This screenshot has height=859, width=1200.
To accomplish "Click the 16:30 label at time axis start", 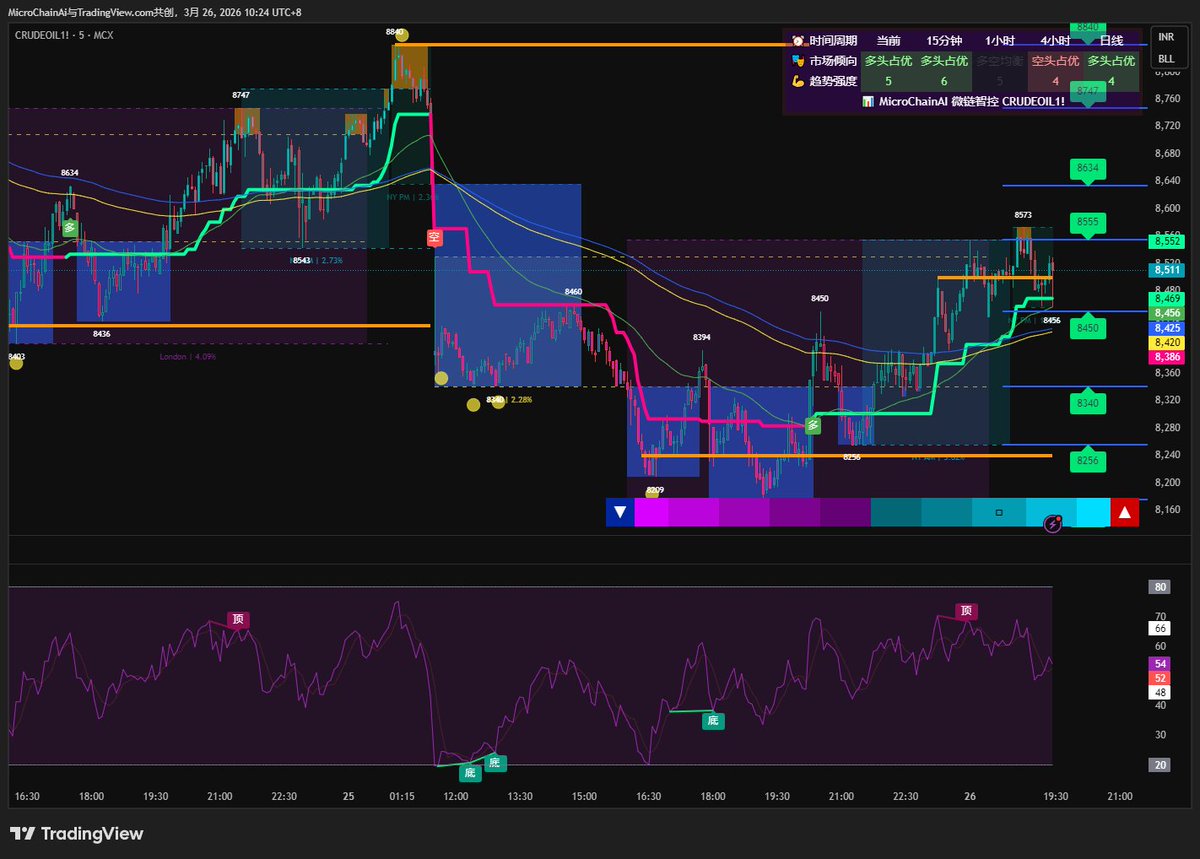I will point(27,797).
